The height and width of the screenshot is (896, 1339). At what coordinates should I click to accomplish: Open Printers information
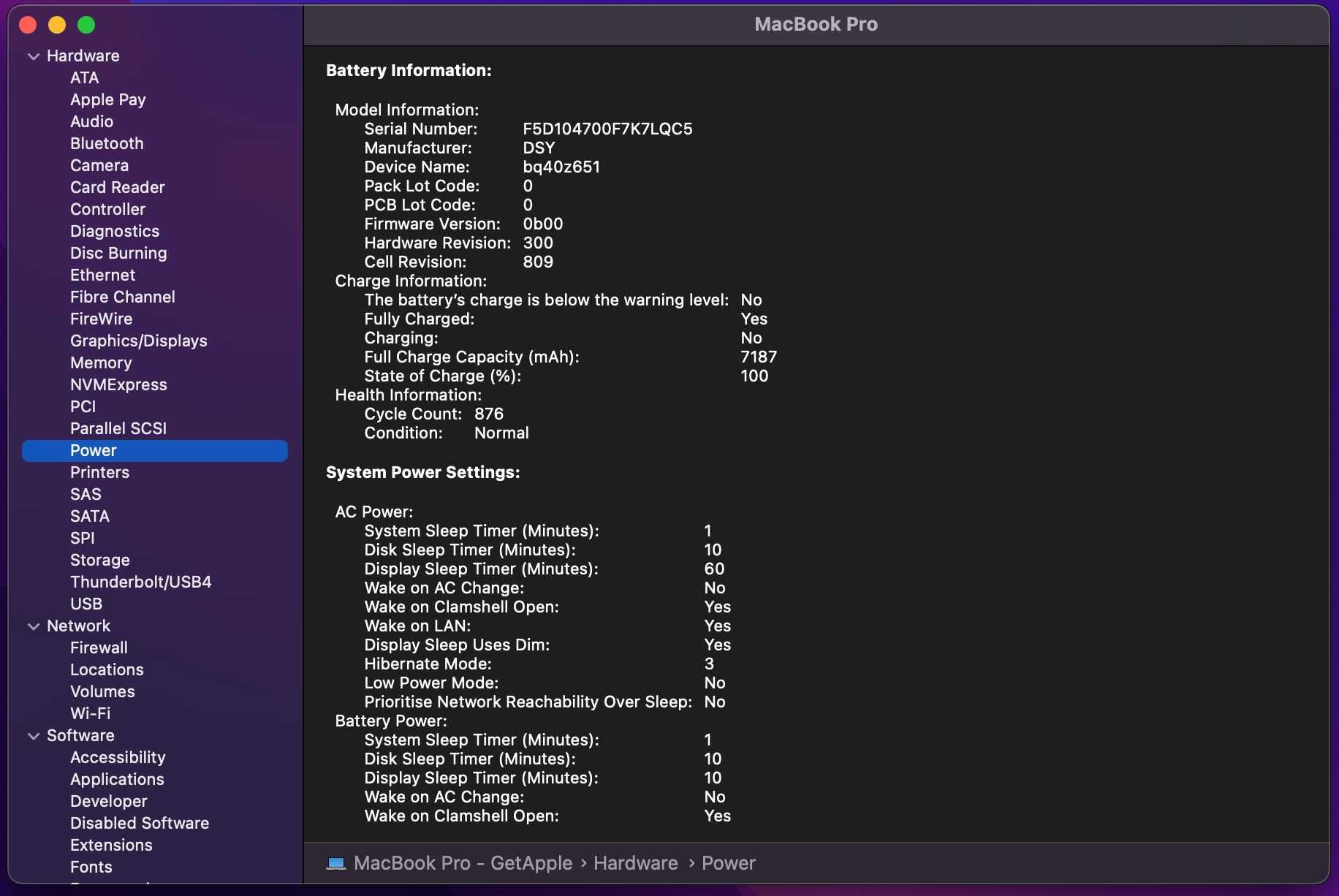coord(99,472)
